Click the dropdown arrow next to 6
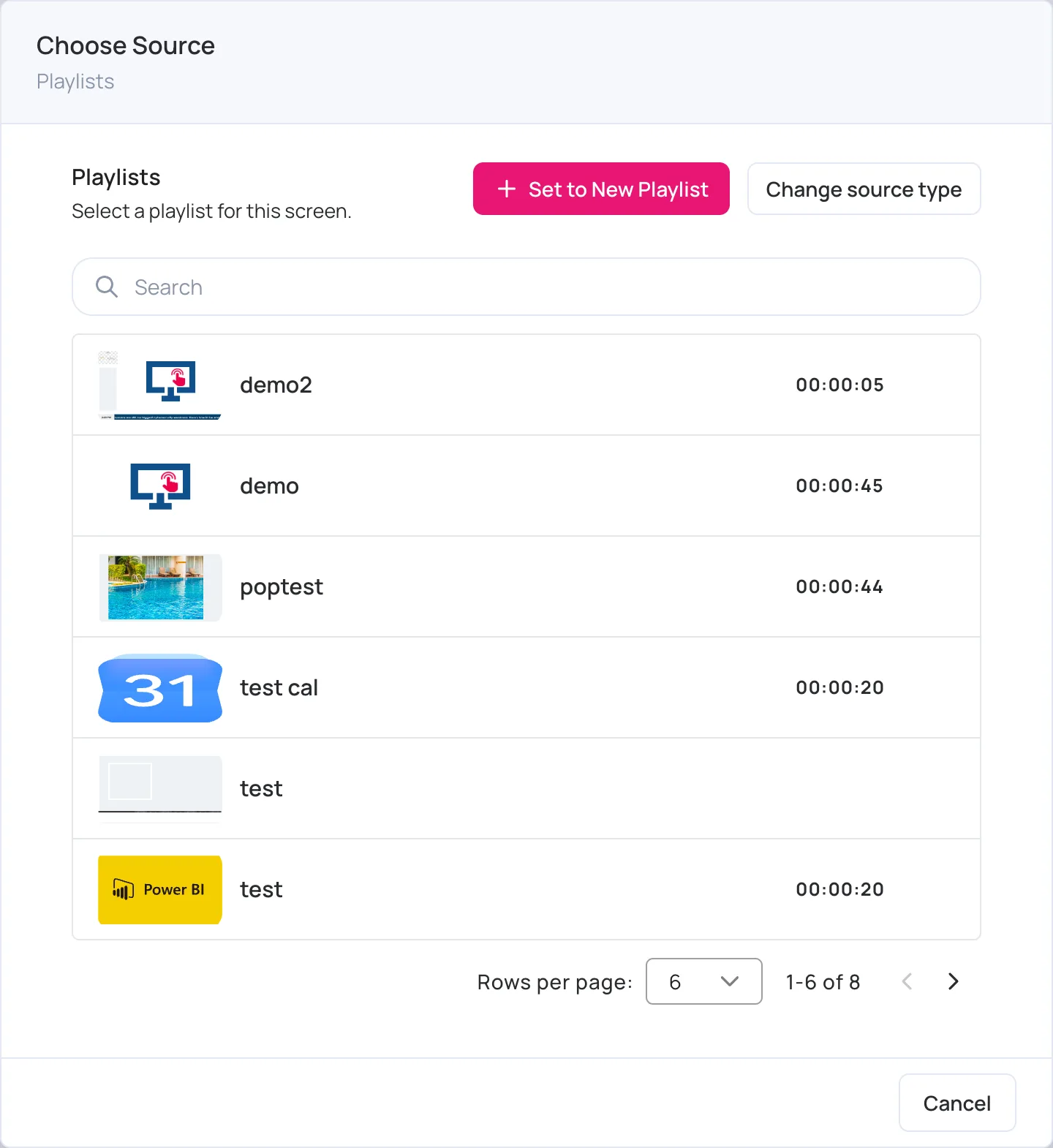Screen dimensions: 1053x1148 (x=730, y=981)
